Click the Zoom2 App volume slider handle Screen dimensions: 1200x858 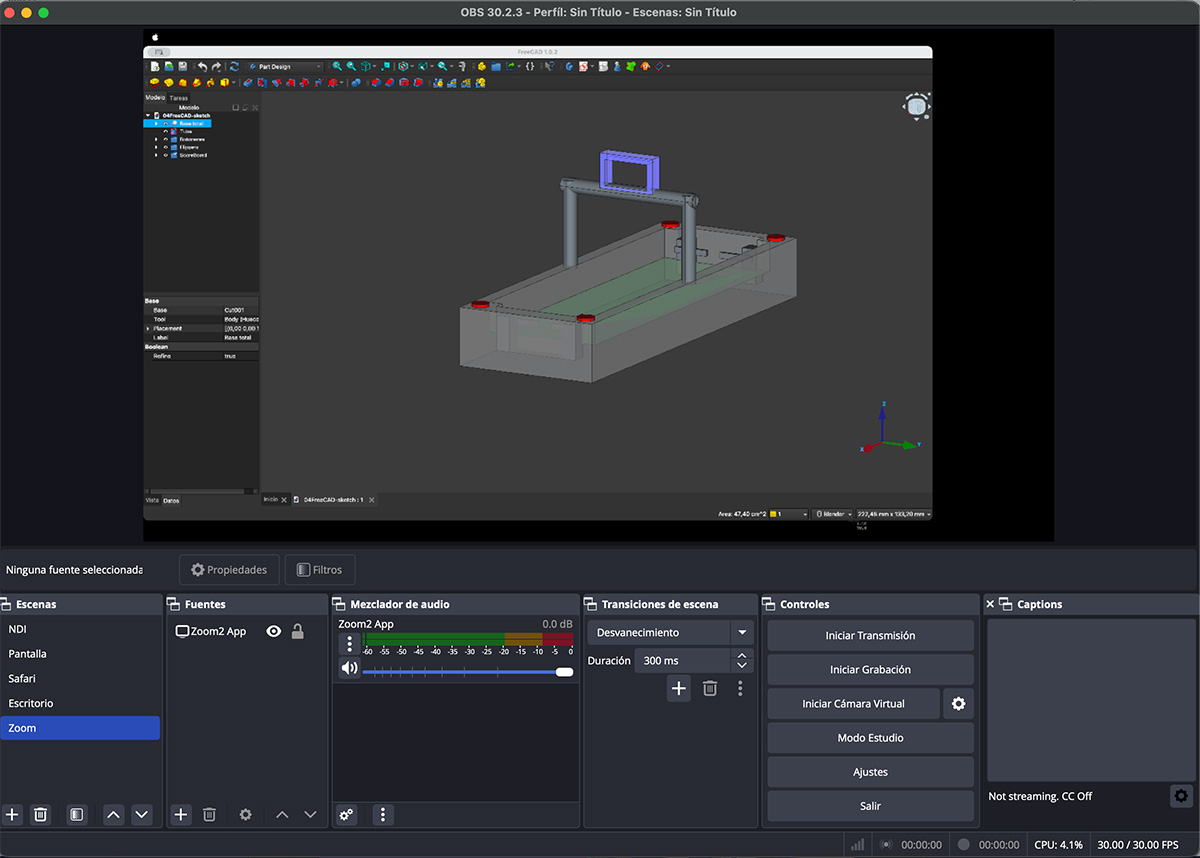coord(564,672)
